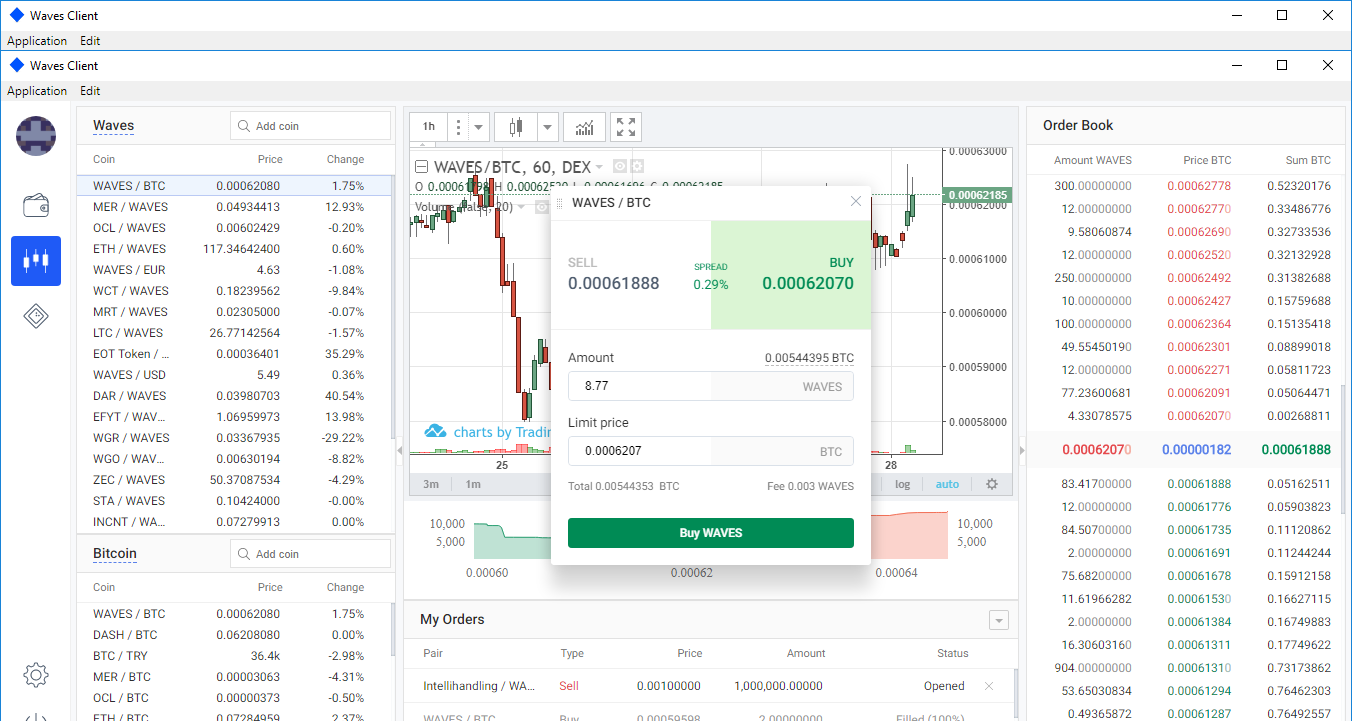The height and width of the screenshot is (721, 1352).
Task: Sort Waves coin list by Change column
Action: click(x=345, y=160)
